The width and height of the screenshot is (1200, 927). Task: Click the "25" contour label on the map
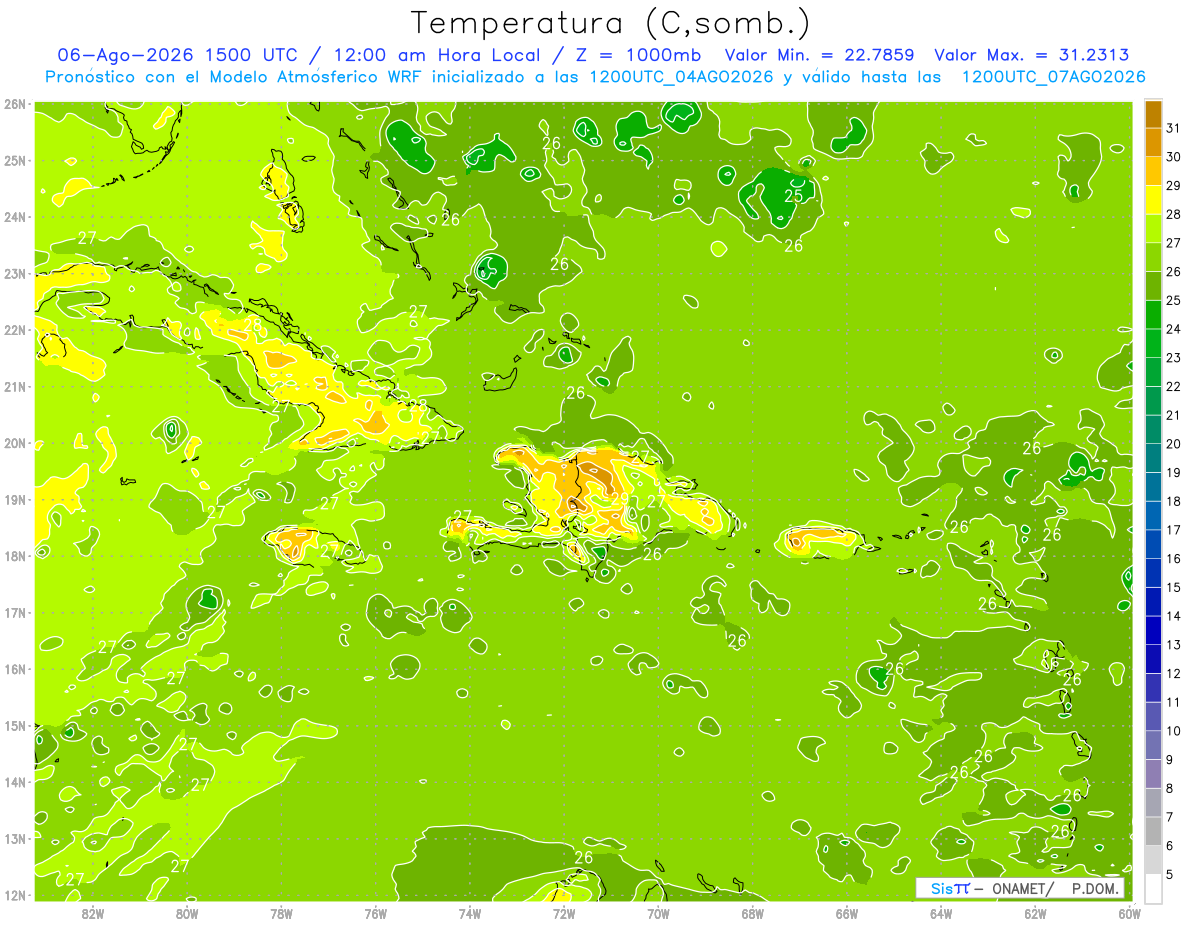(x=794, y=196)
